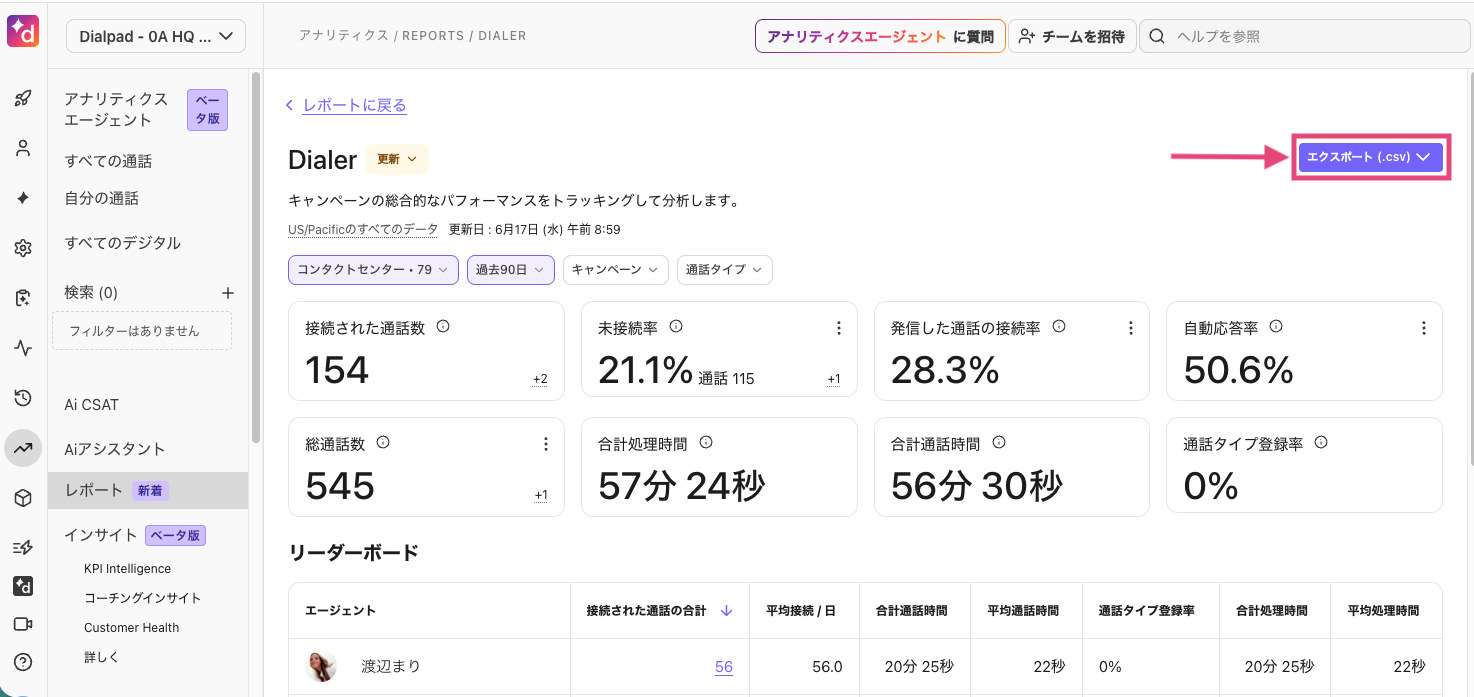Click アナリティクスエージェント に質問 button
1474x697 pixels.
pos(880,37)
